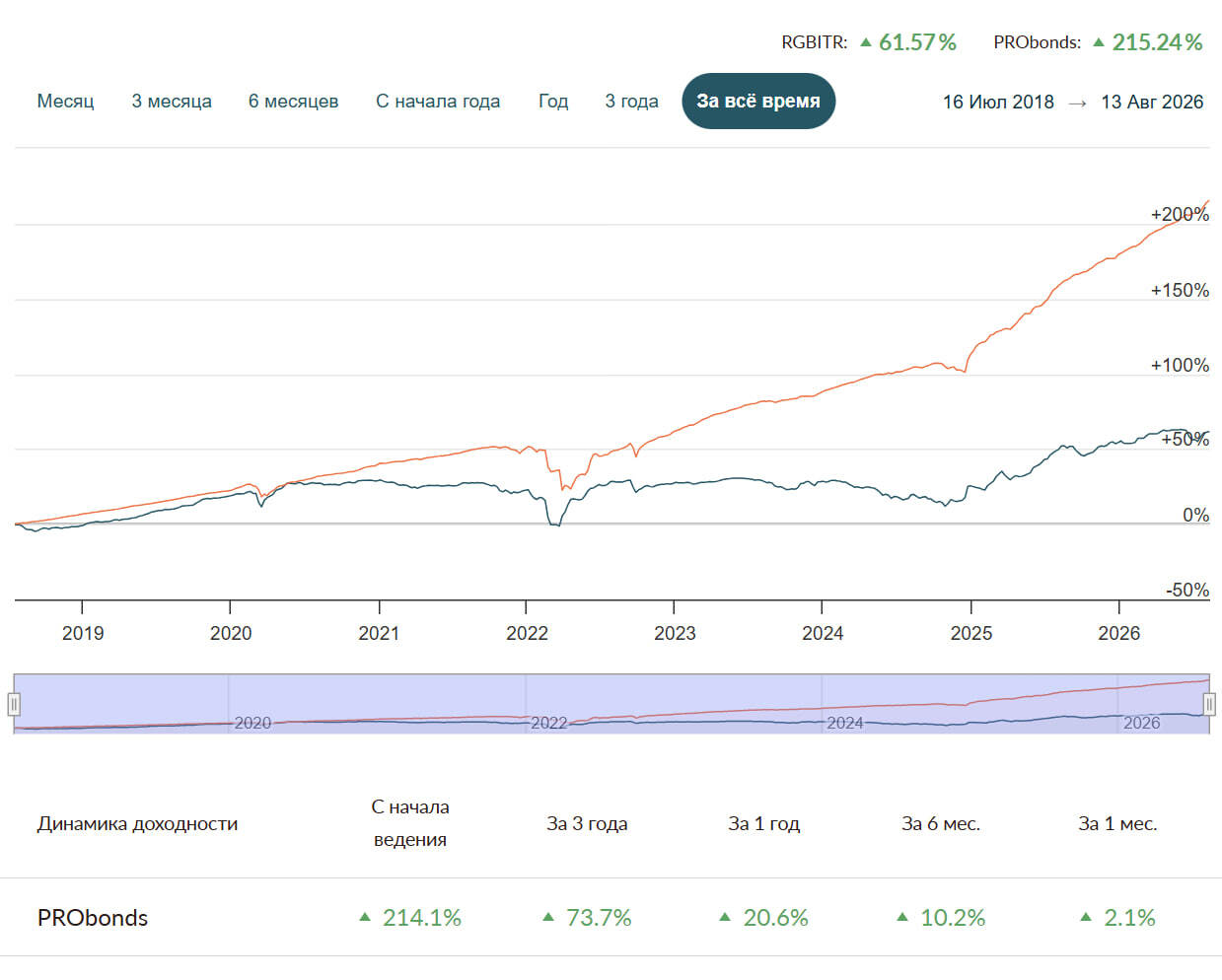This screenshot has height=980, width=1222.
Task: Choose the 6 месяцев range
Action: point(293,102)
